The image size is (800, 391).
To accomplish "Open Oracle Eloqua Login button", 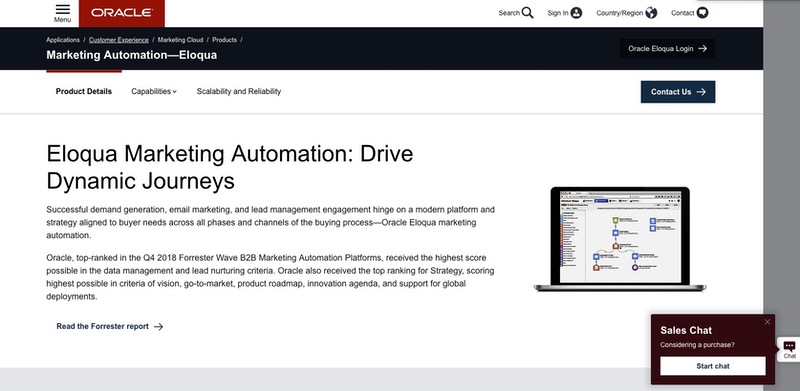I will coord(667,48).
